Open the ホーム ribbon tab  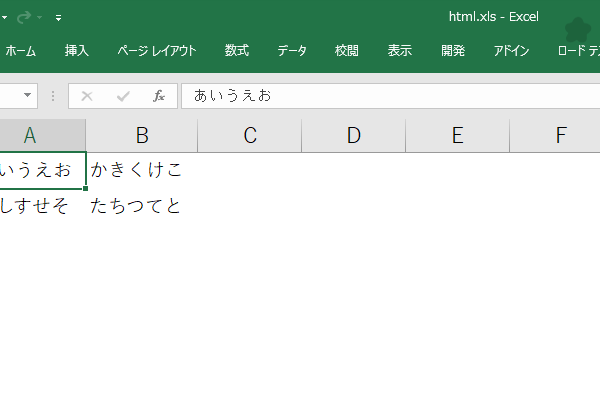[21, 51]
